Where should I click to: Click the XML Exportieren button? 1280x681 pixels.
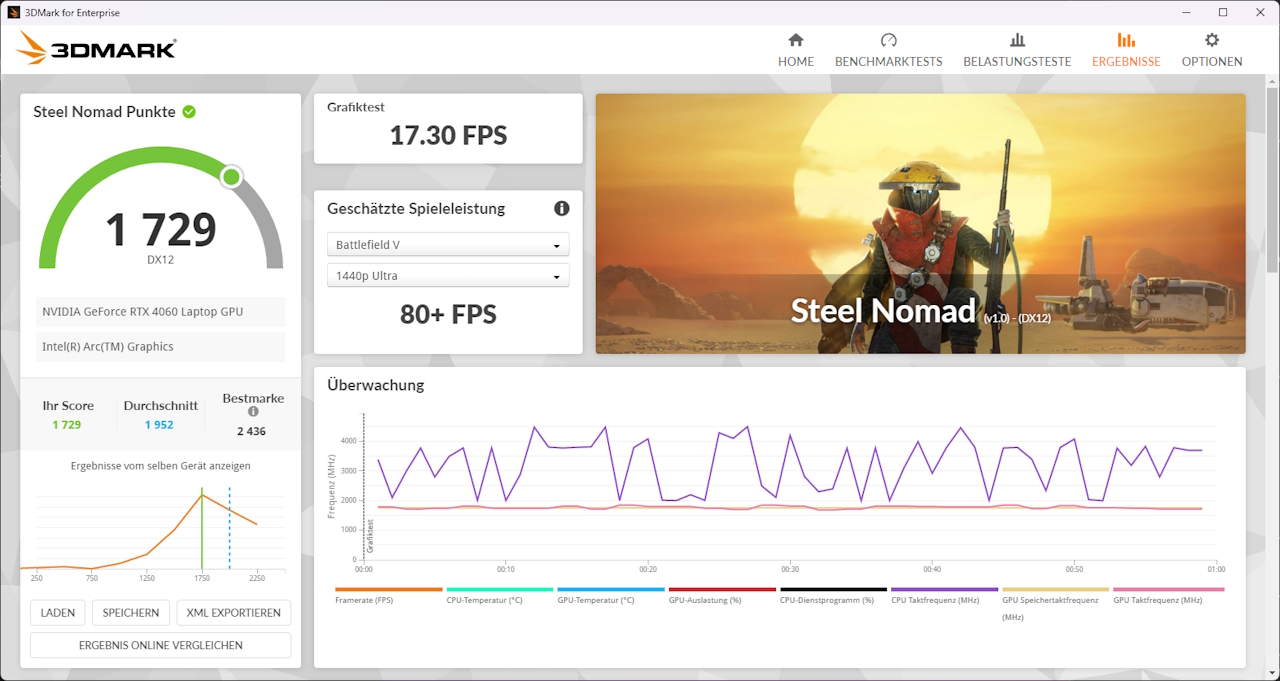[x=233, y=613]
